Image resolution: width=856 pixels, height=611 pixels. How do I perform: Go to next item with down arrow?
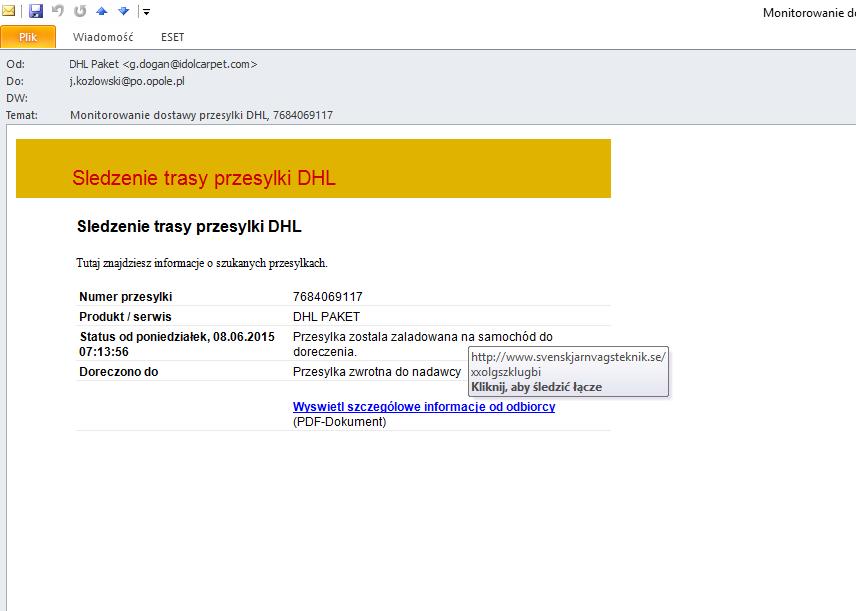pos(124,10)
